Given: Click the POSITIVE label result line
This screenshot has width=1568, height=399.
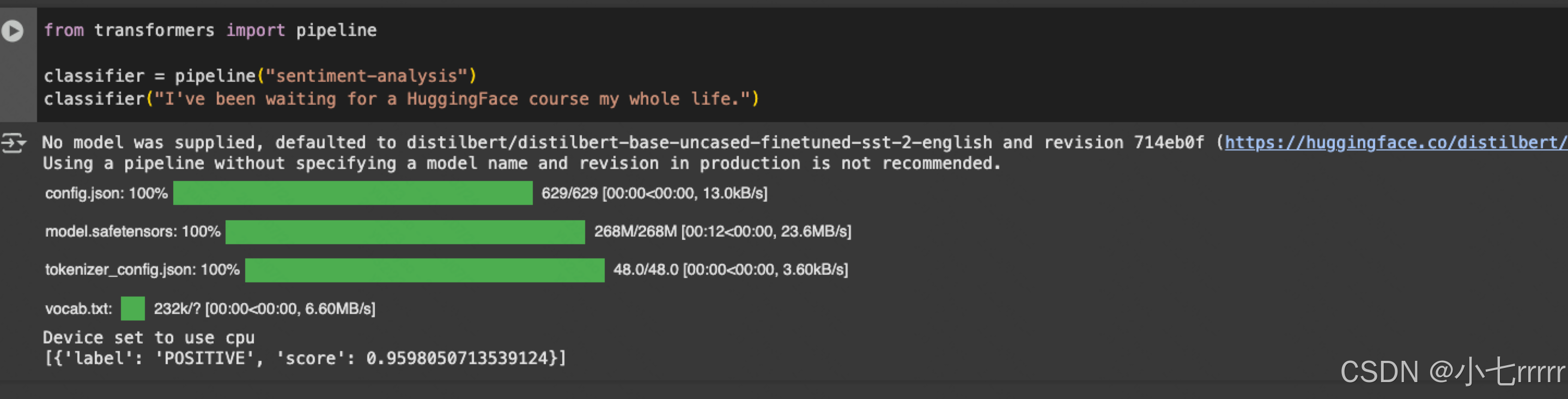Looking at the screenshot, I should (305, 358).
